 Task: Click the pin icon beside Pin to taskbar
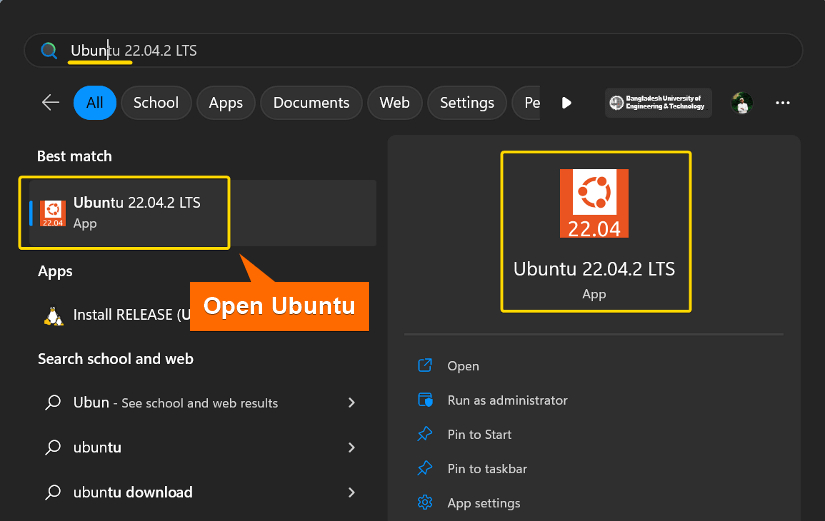pos(425,468)
